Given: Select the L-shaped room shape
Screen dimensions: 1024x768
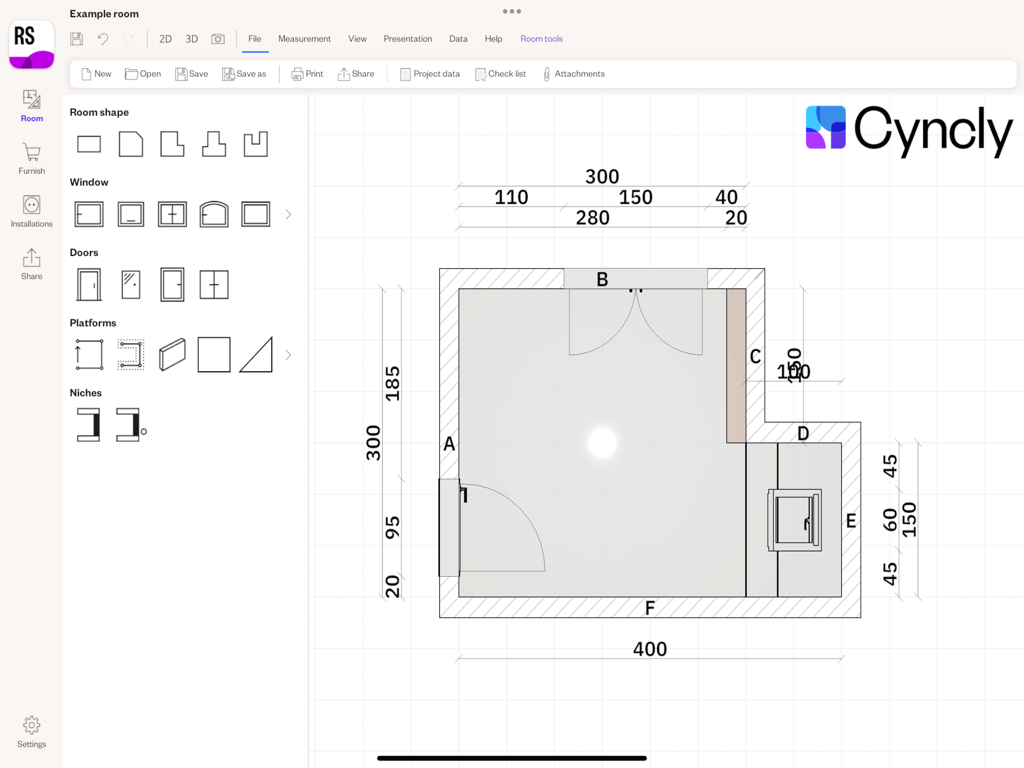Looking at the screenshot, I should (172, 143).
